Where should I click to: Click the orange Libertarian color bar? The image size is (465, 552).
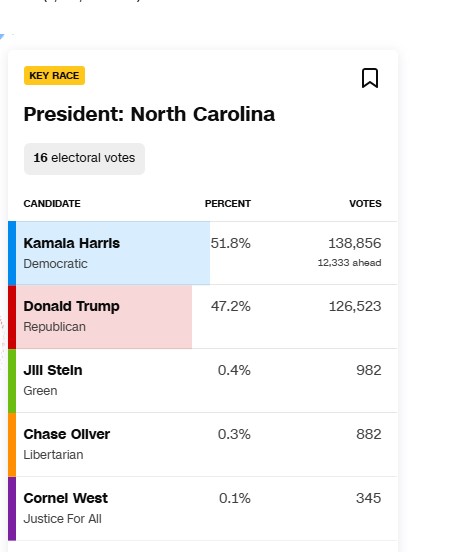[12, 445]
